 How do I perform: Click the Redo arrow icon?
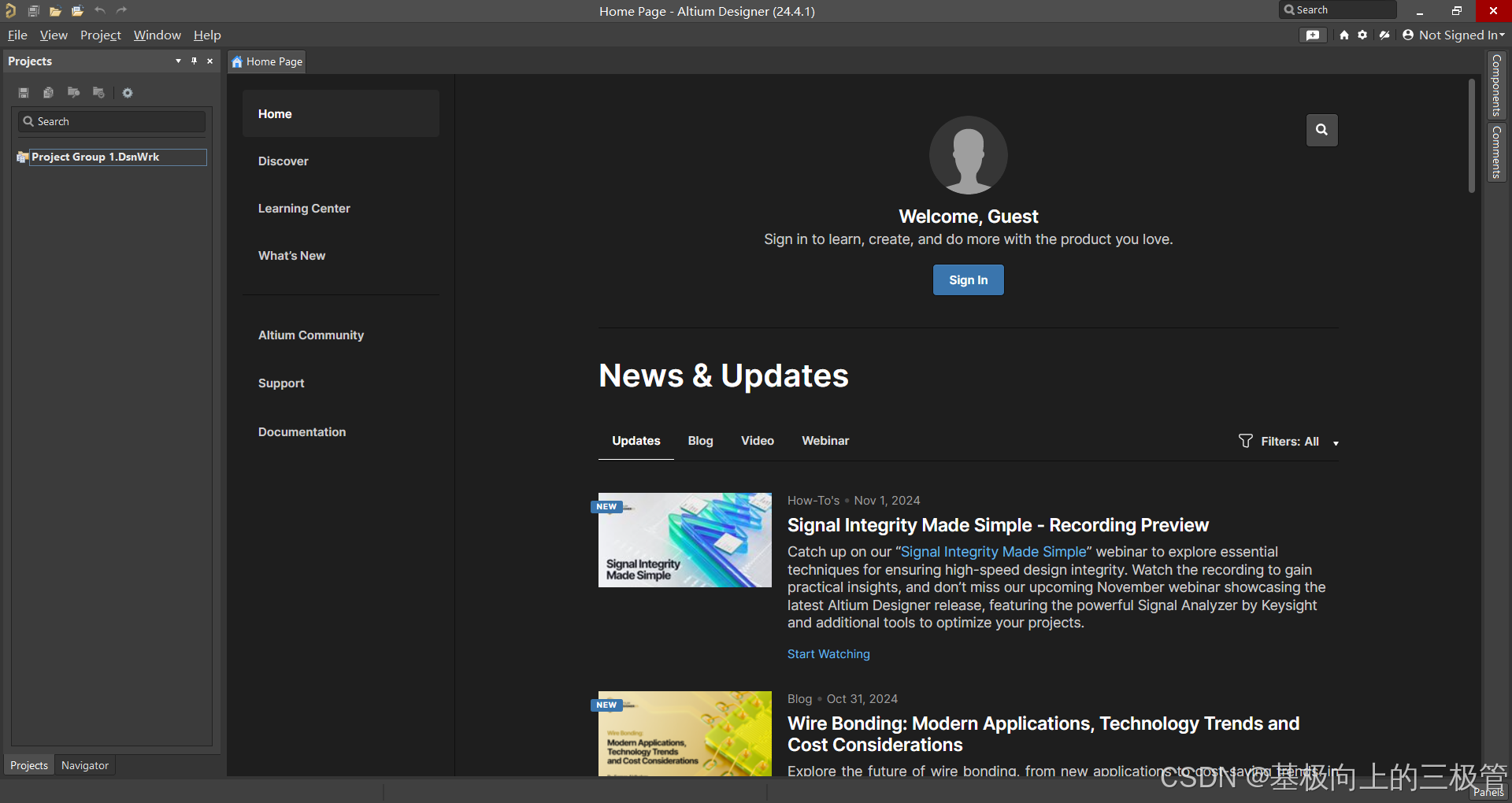click(121, 10)
